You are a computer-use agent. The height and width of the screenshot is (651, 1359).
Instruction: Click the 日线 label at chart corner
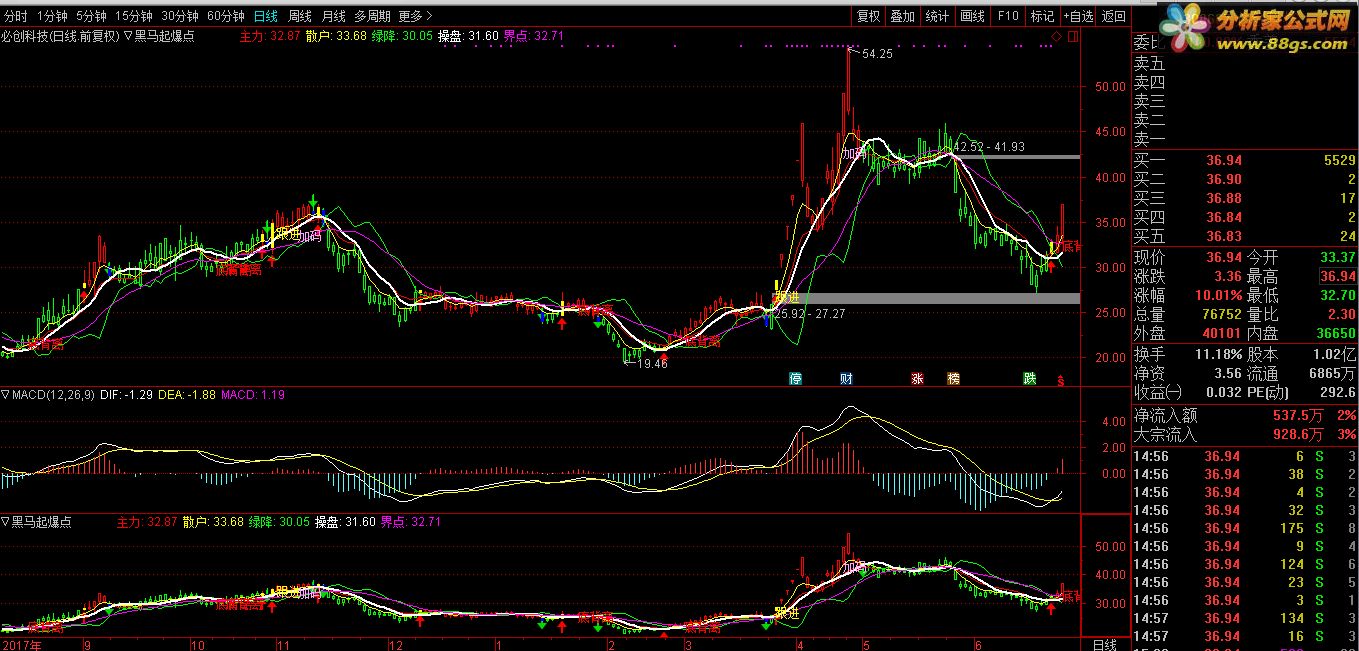pos(1105,644)
